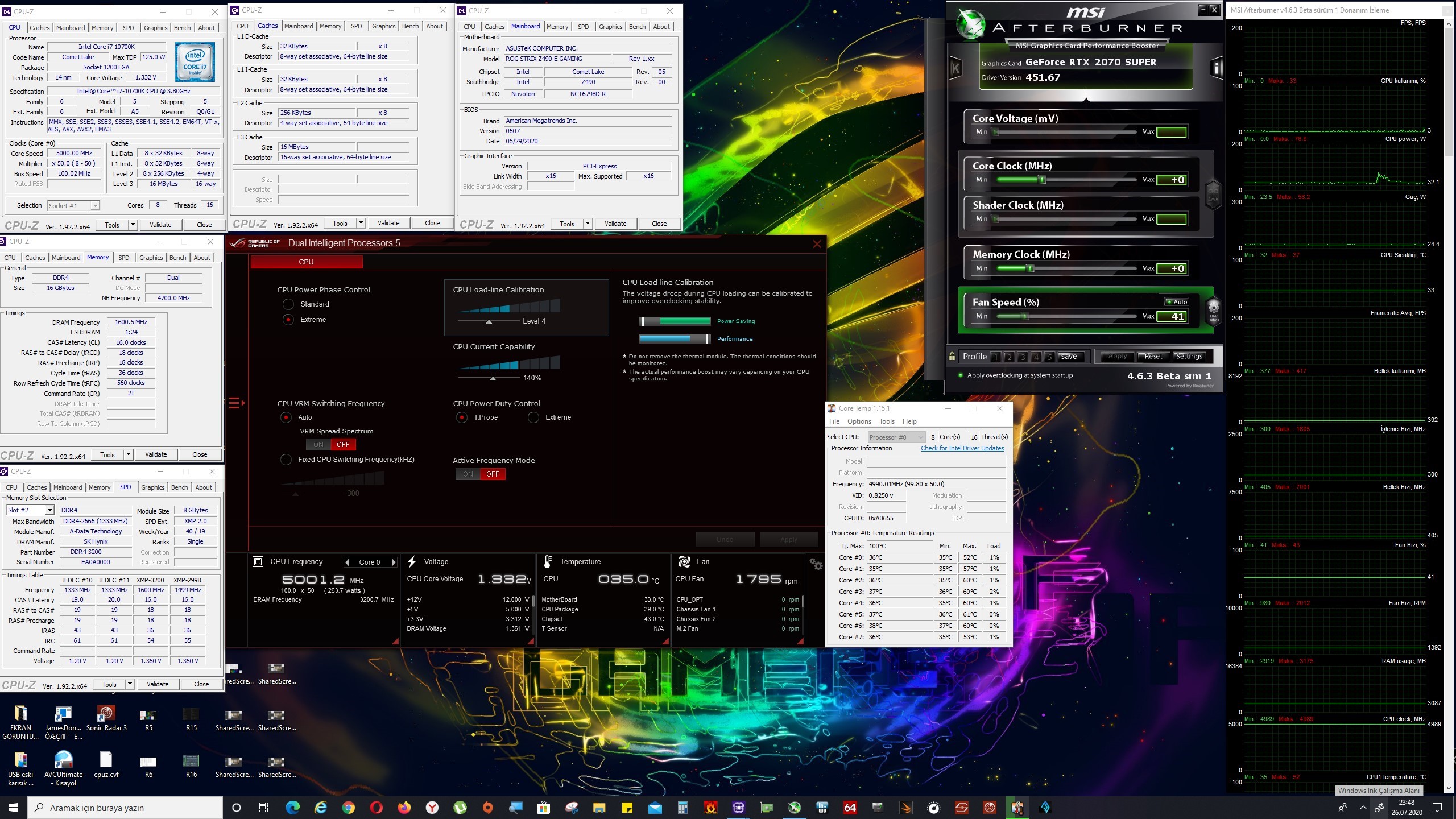Open About tab in CPU-Z Mainboard window
This screenshot has width=1456, height=819.
pos(661,27)
